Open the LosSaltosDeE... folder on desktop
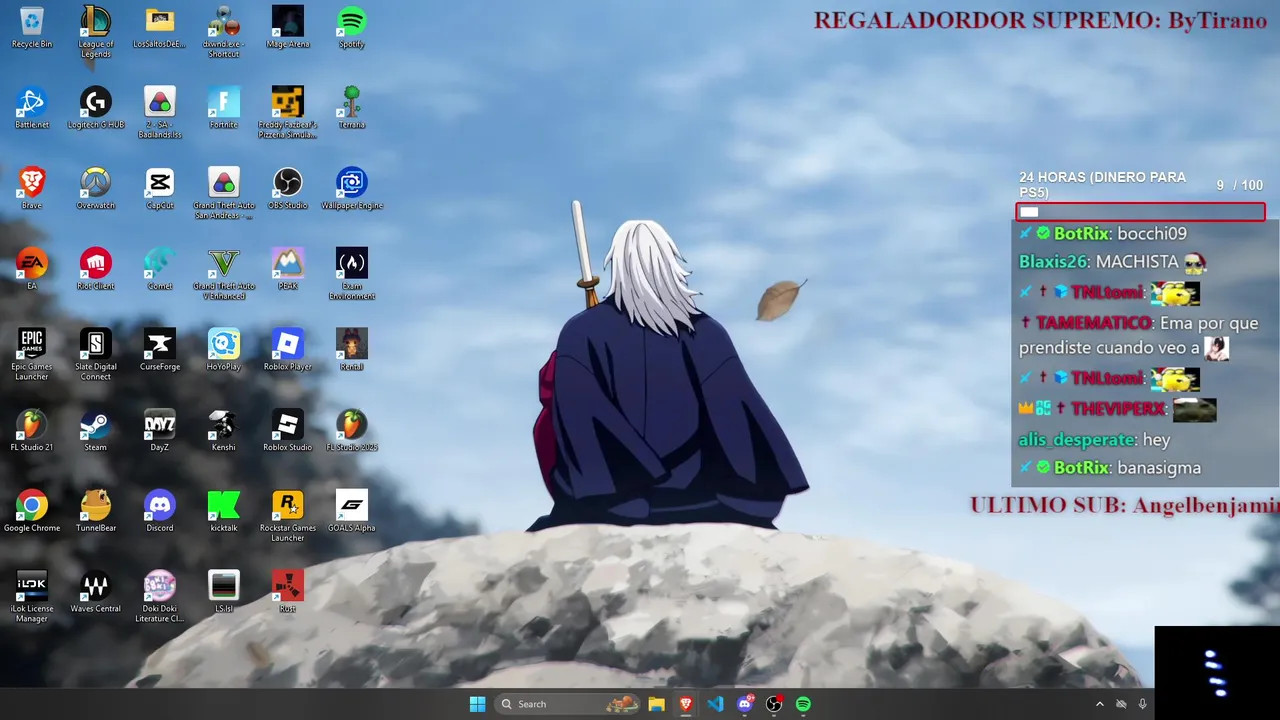1280x720 pixels. coord(160,27)
